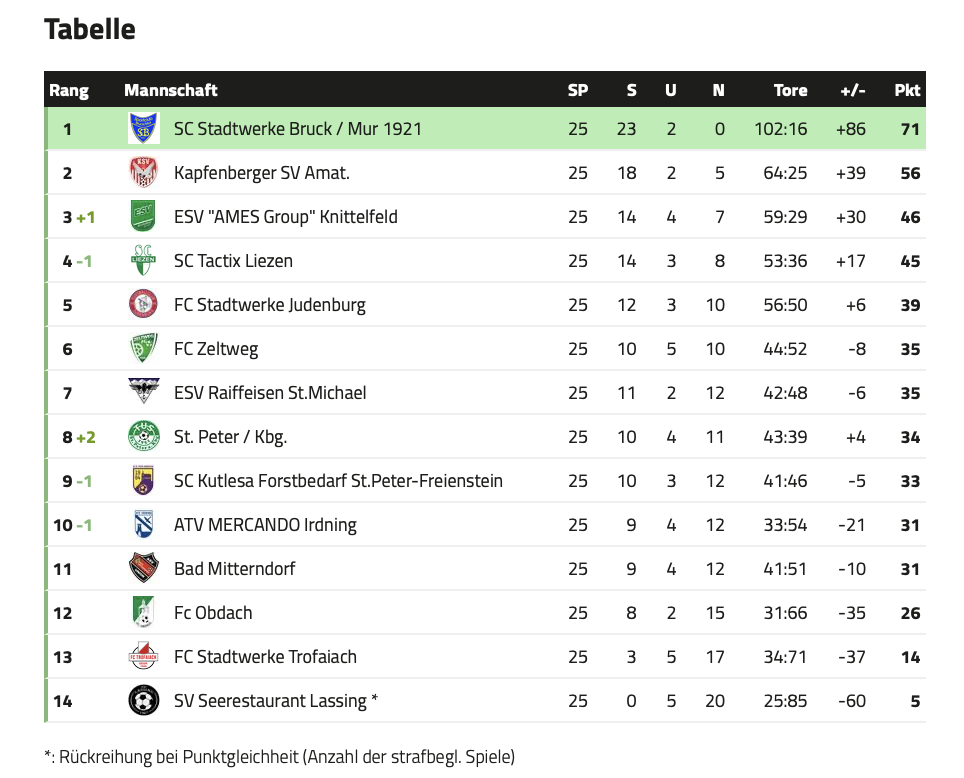Viewport: 964px width, 778px height.
Task: Click SV Lassing soccer ball logo
Action: click(144, 700)
